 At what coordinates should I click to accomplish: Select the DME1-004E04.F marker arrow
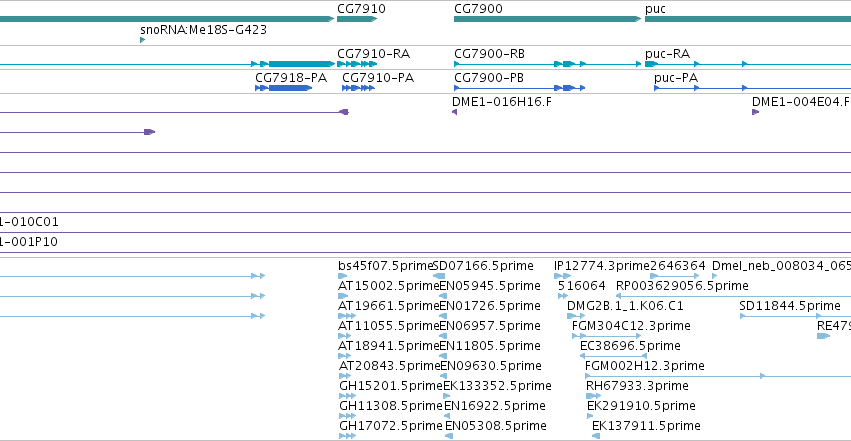pyautogui.click(x=755, y=112)
